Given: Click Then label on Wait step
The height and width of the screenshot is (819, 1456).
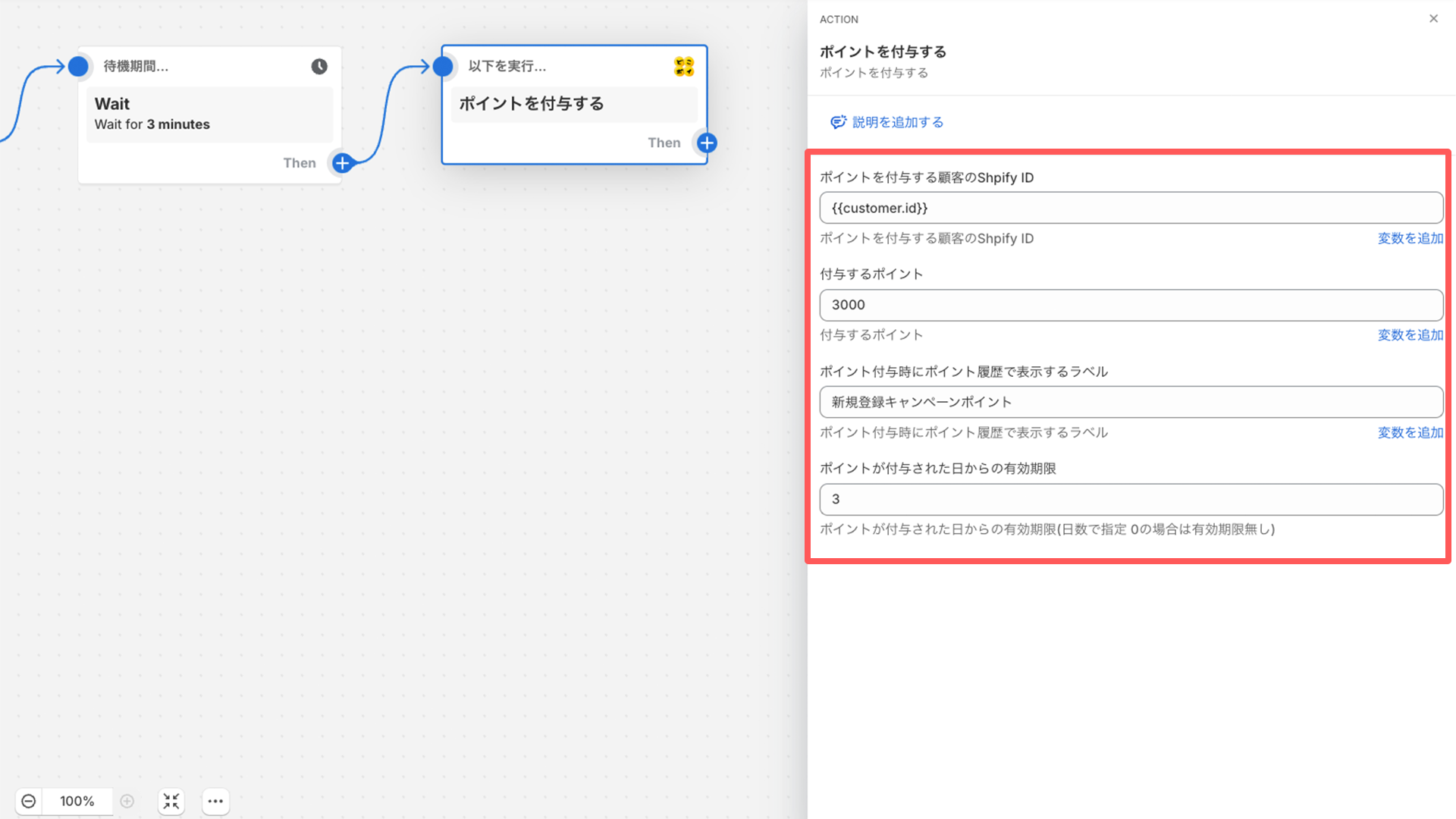Looking at the screenshot, I should [300, 163].
